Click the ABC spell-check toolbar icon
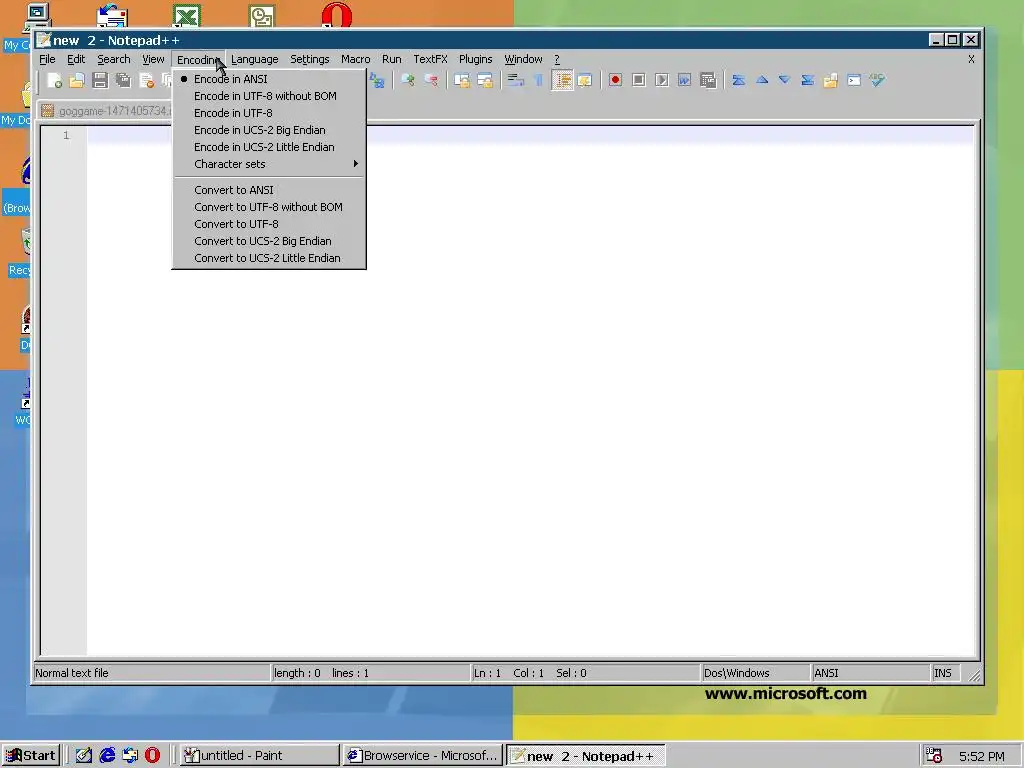 pos(877,80)
